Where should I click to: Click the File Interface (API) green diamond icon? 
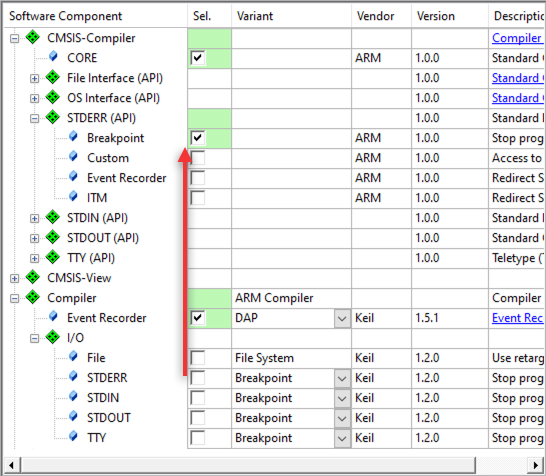click(x=53, y=77)
